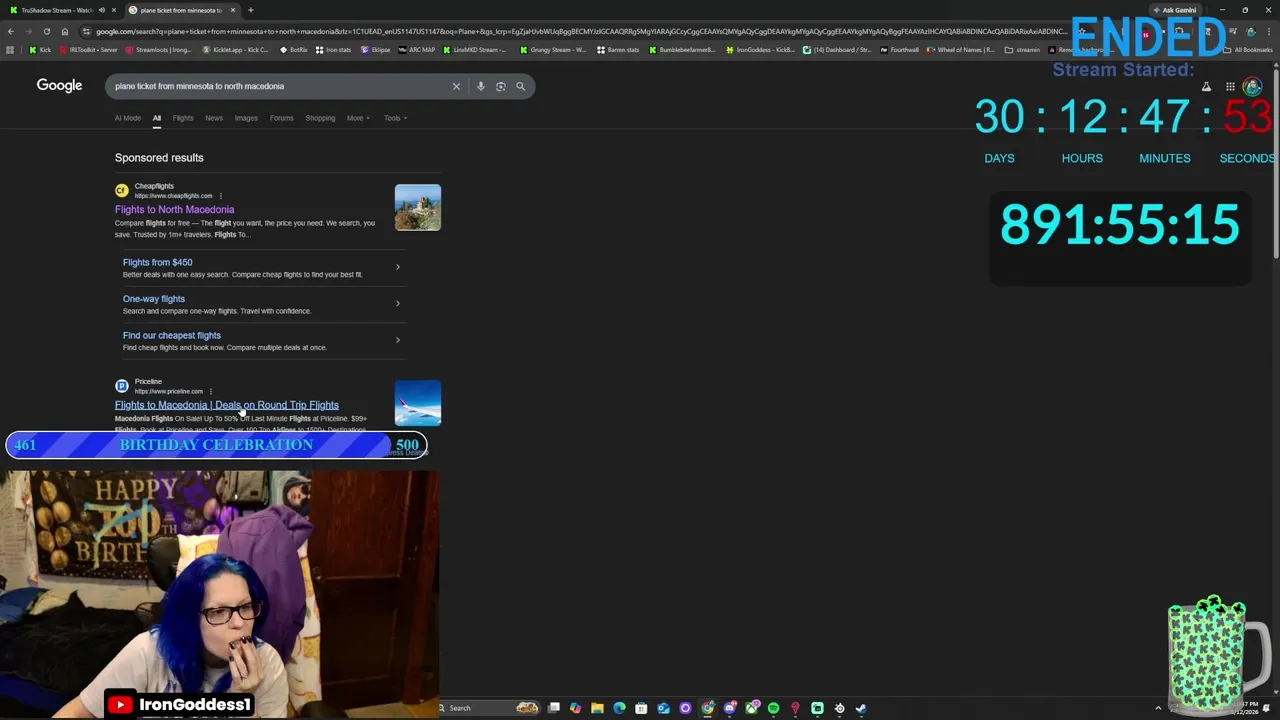
Task: Open the Ask Gemini button
Action: 1174,10
